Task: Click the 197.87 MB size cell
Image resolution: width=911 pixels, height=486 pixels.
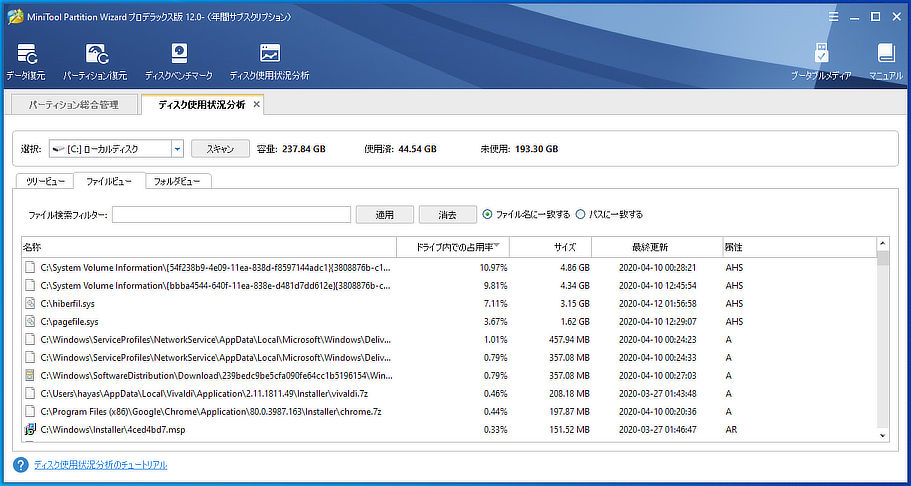Action: (x=569, y=412)
